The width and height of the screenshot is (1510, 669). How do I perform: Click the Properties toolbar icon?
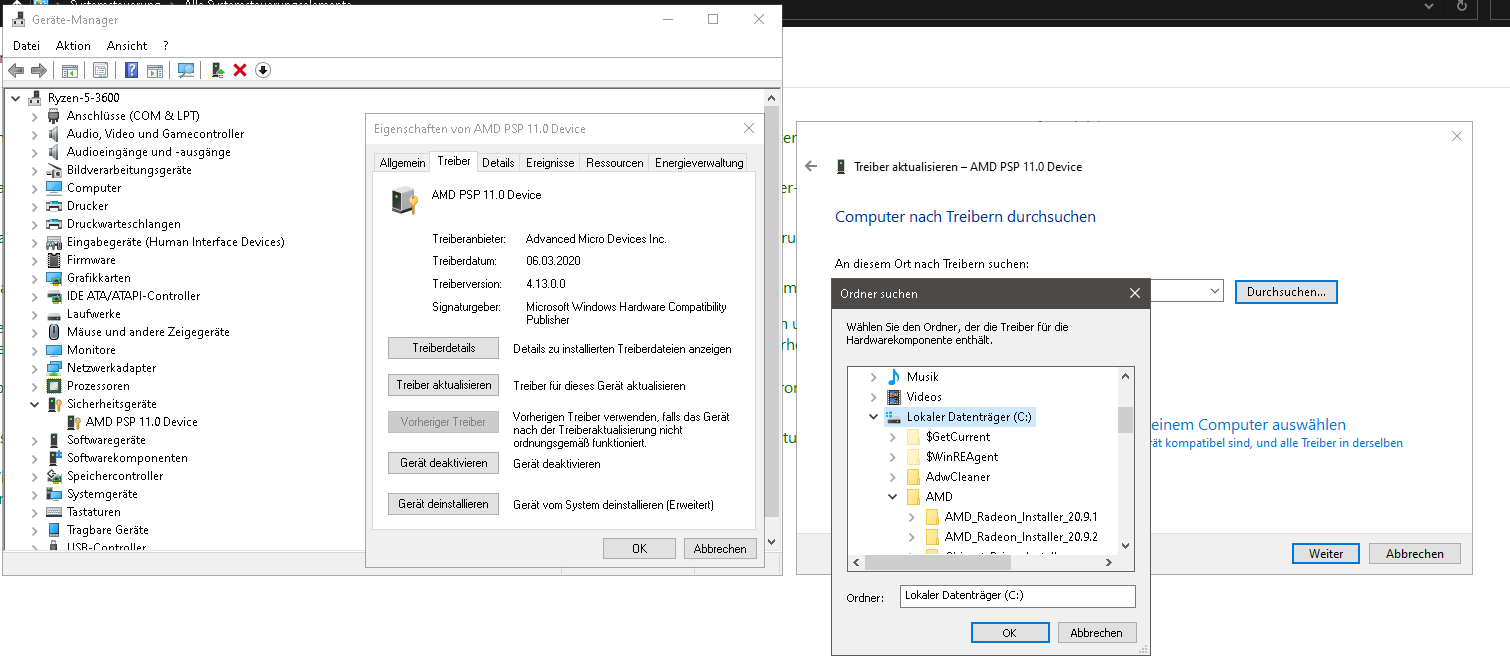tap(101, 70)
